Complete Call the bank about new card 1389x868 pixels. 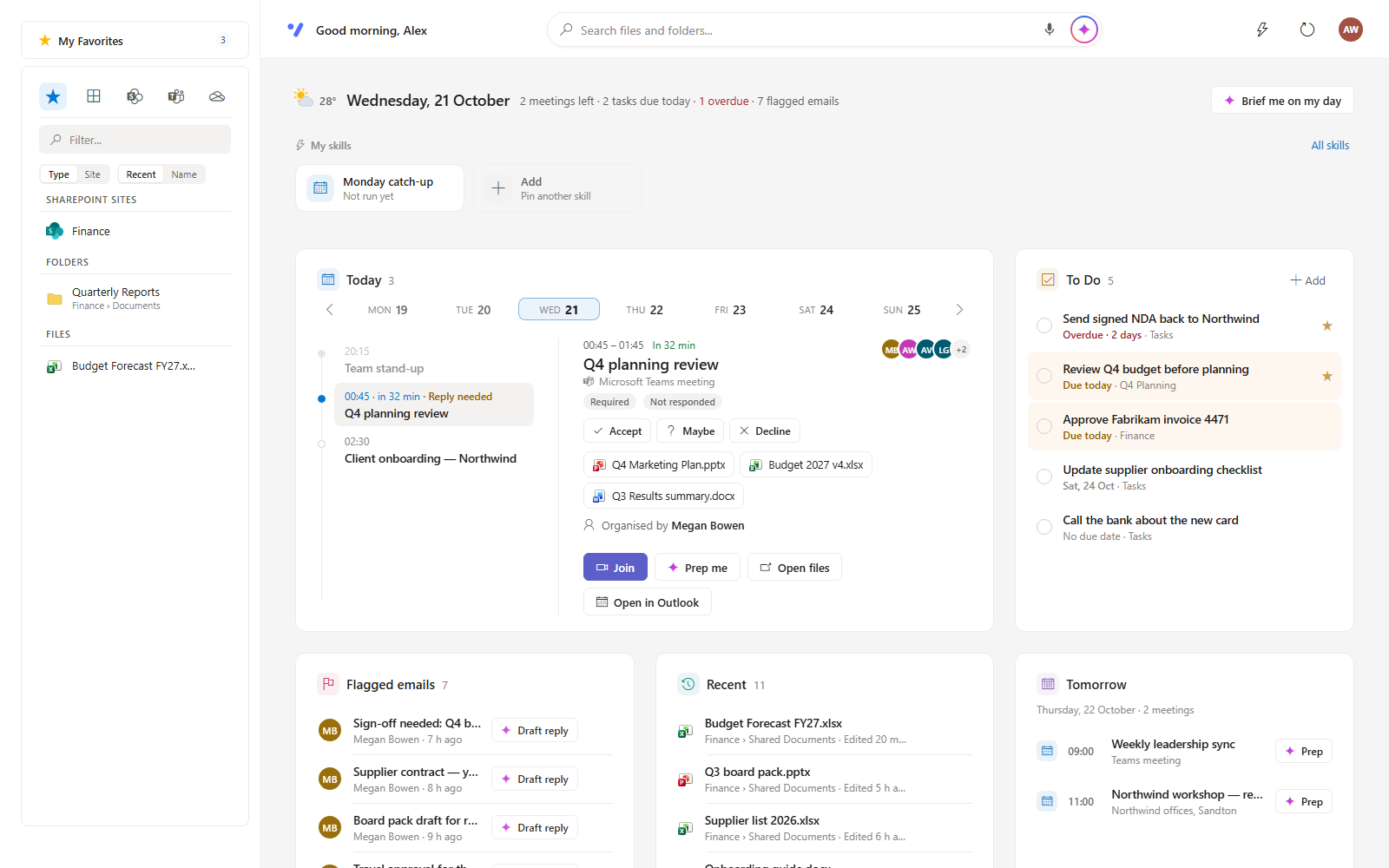coord(1044,527)
